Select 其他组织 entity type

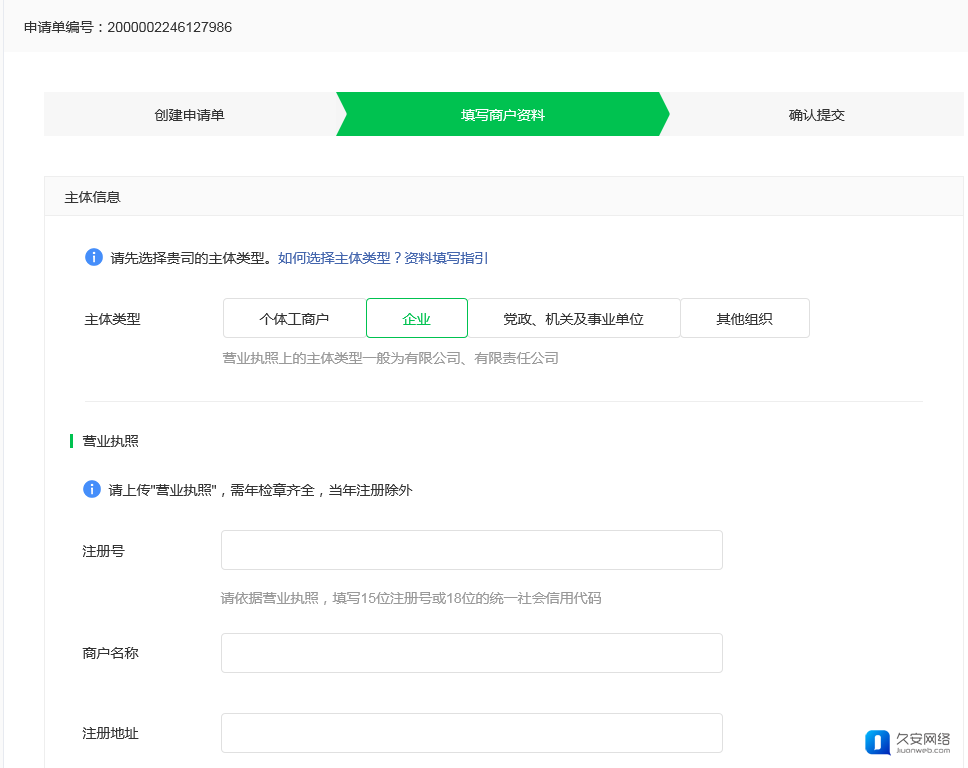[744, 319]
